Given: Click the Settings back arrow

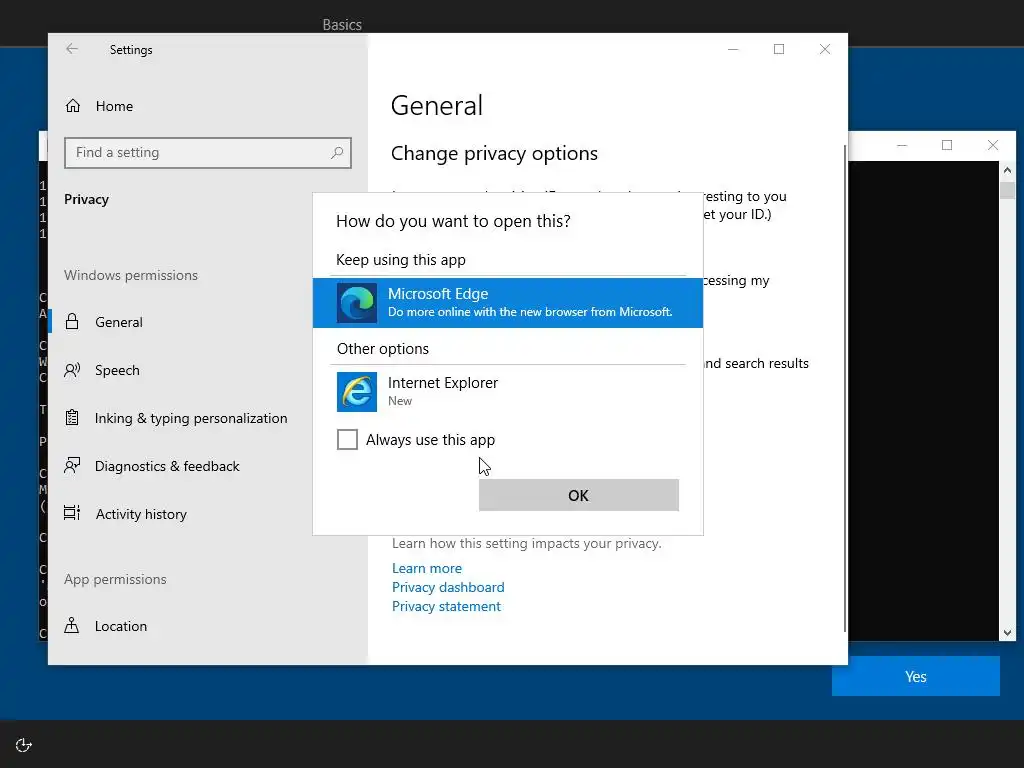Looking at the screenshot, I should [72, 49].
